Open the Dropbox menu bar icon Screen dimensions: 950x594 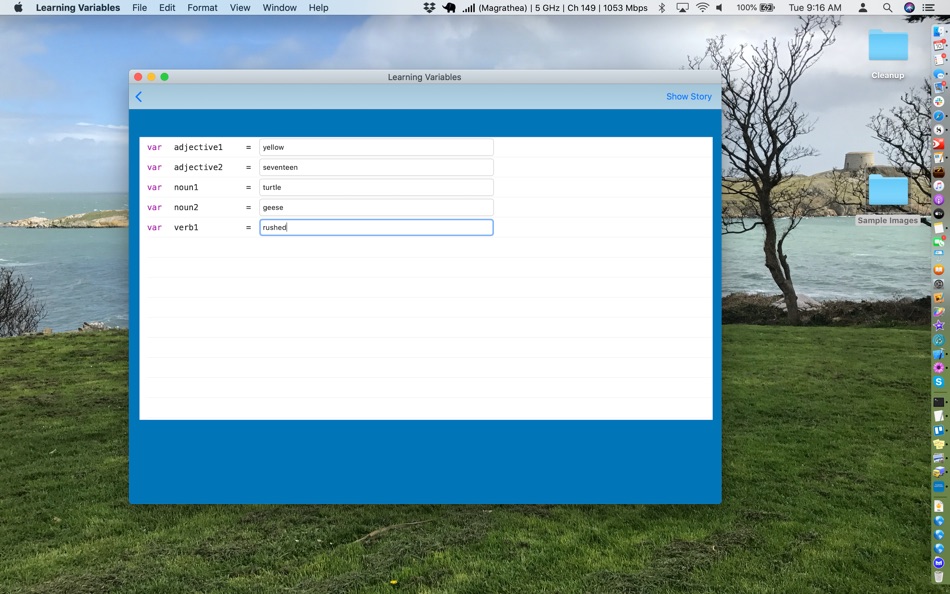(x=429, y=8)
